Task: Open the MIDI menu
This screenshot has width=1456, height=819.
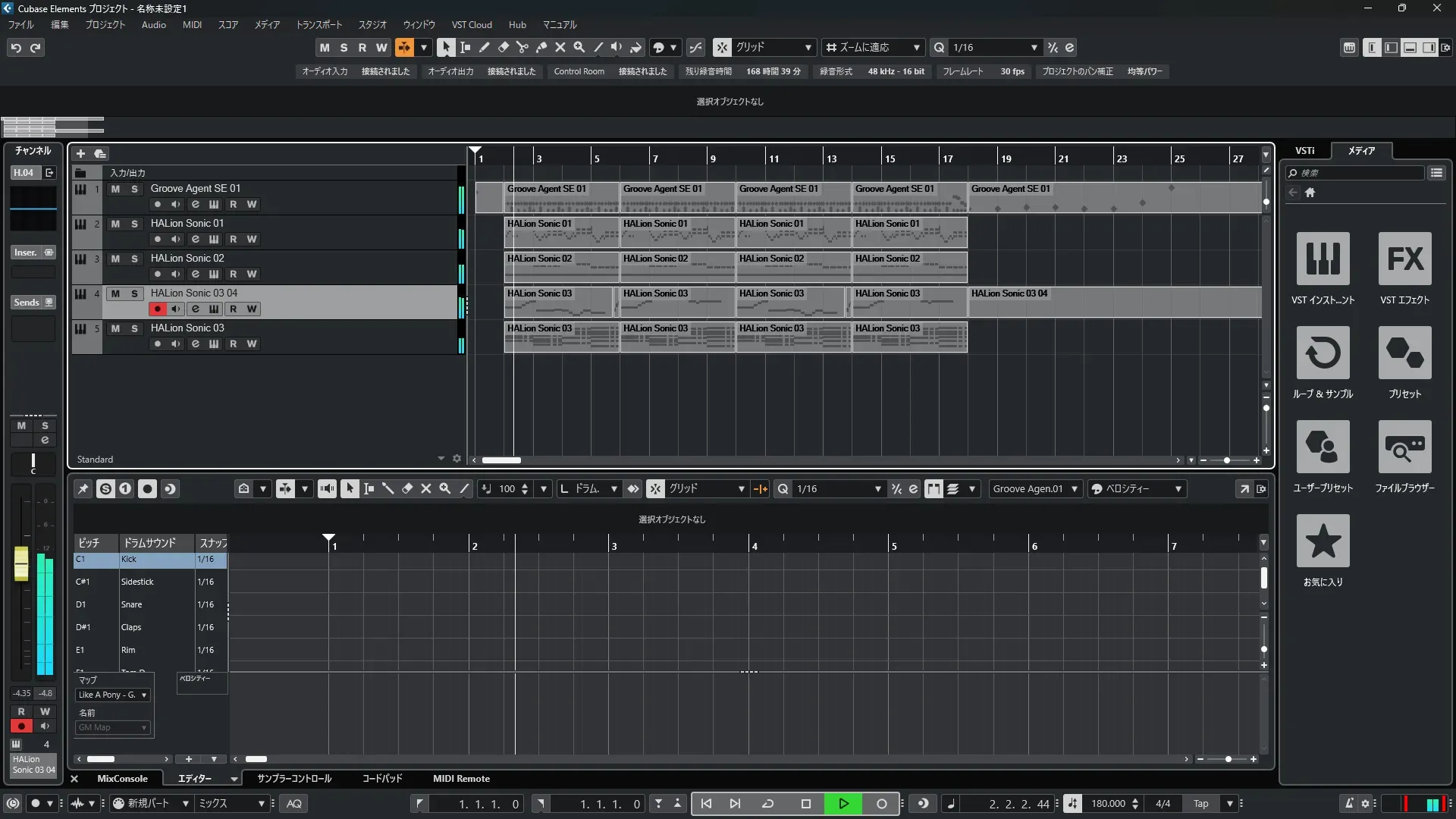Action: pyautogui.click(x=192, y=25)
